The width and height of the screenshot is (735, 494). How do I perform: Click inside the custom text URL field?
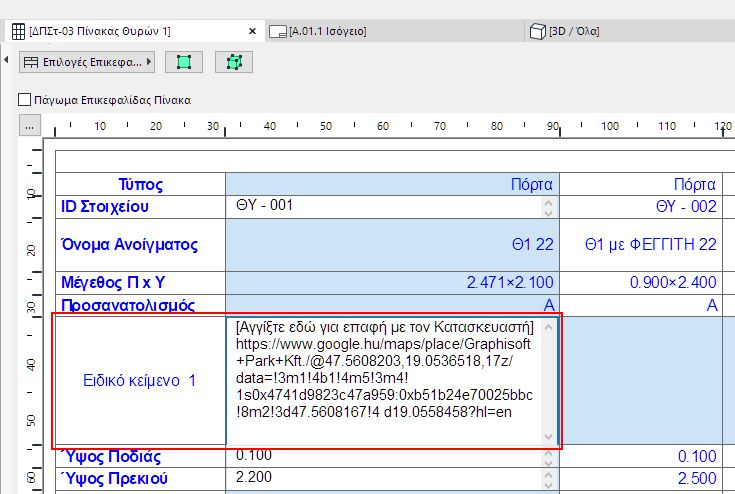click(383, 381)
